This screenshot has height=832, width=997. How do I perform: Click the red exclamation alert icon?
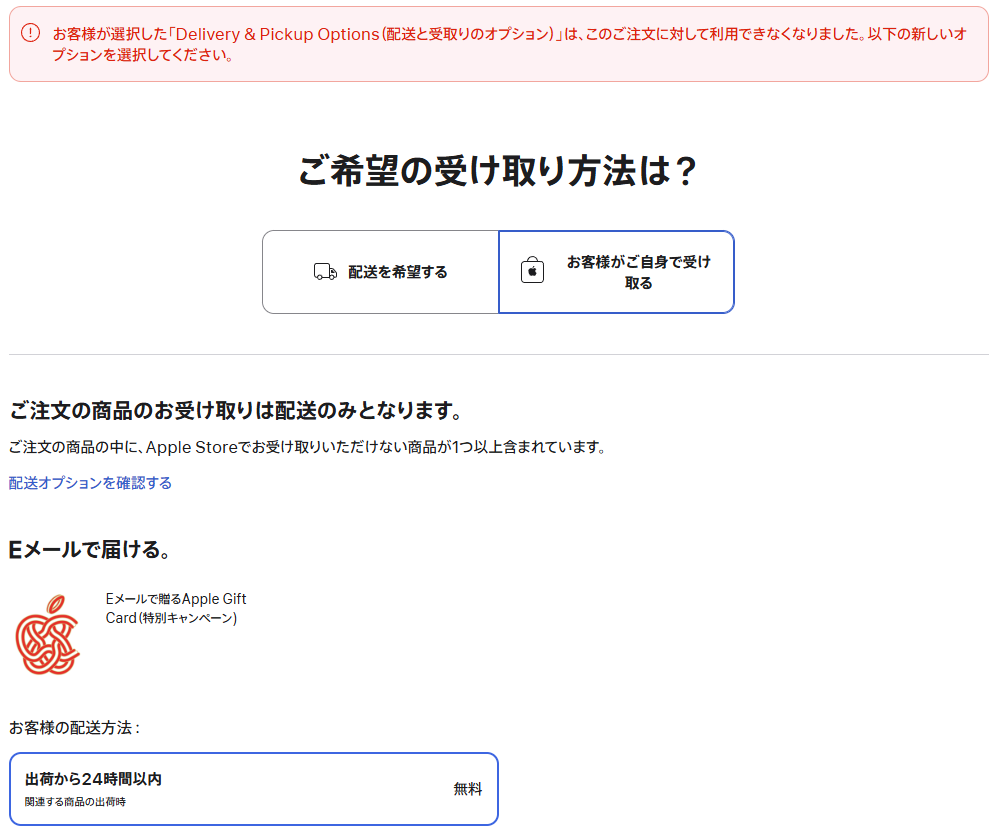coord(31,33)
